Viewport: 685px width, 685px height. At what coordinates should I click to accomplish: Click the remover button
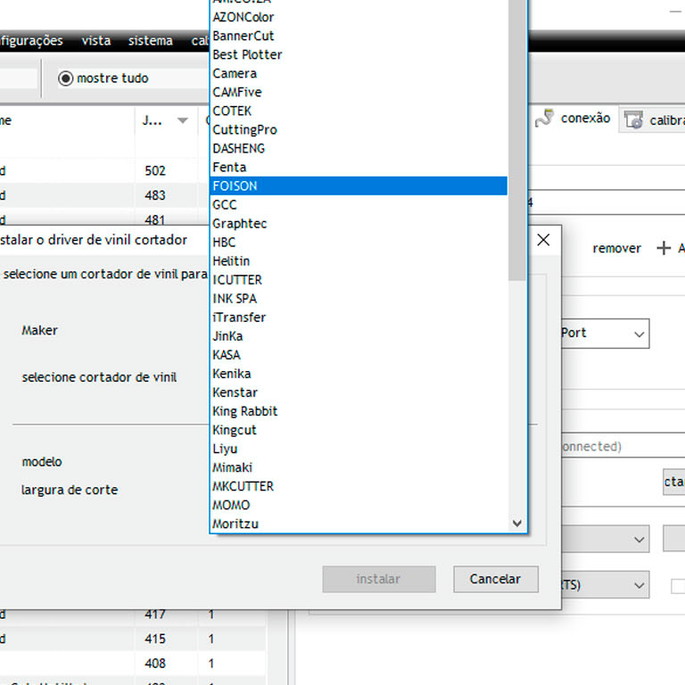(x=616, y=249)
